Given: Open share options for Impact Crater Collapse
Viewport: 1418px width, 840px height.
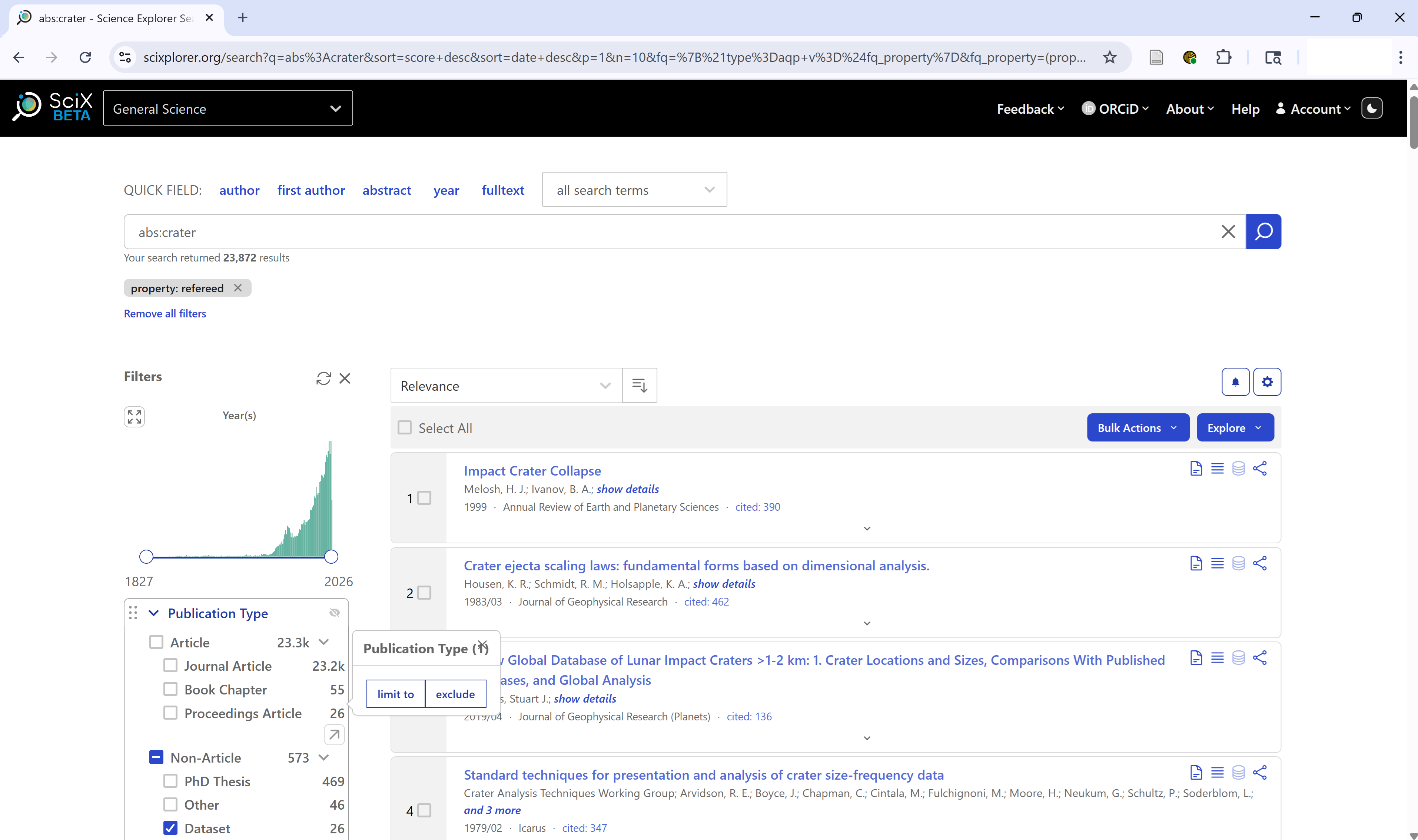Looking at the screenshot, I should [x=1259, y=469].
